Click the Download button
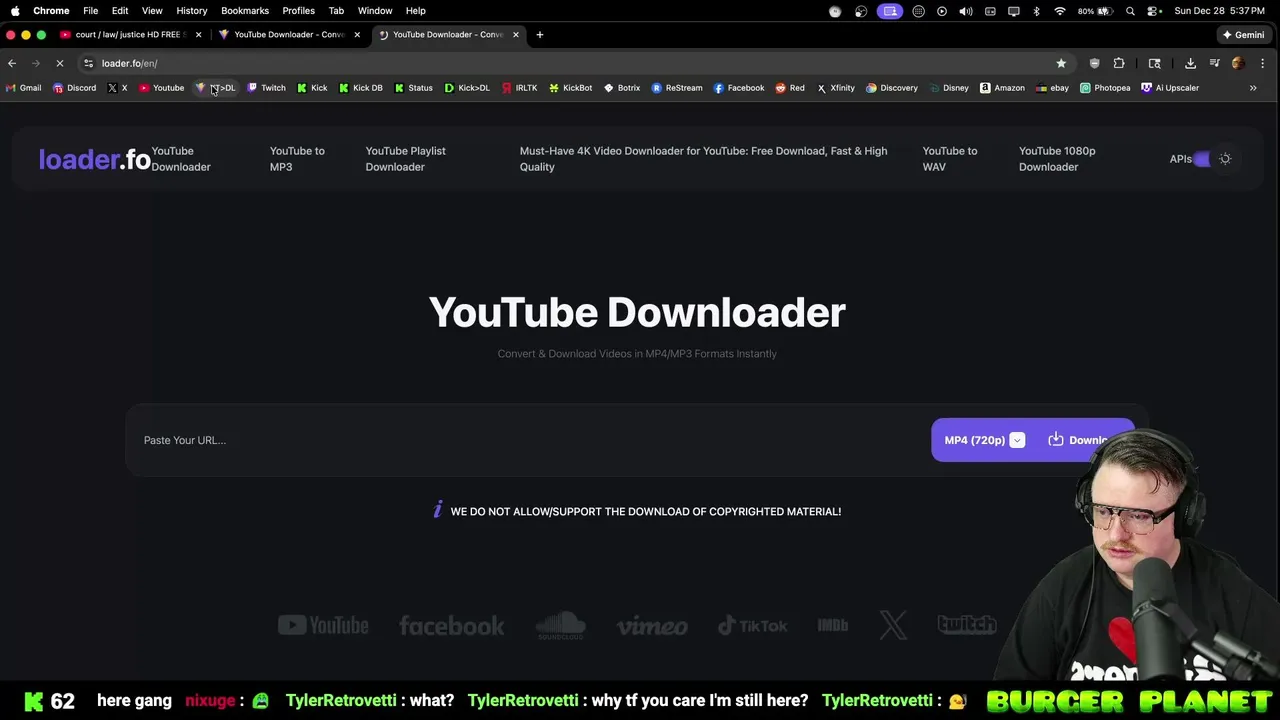The image size is (1280, 720). tap(1084, 440)
